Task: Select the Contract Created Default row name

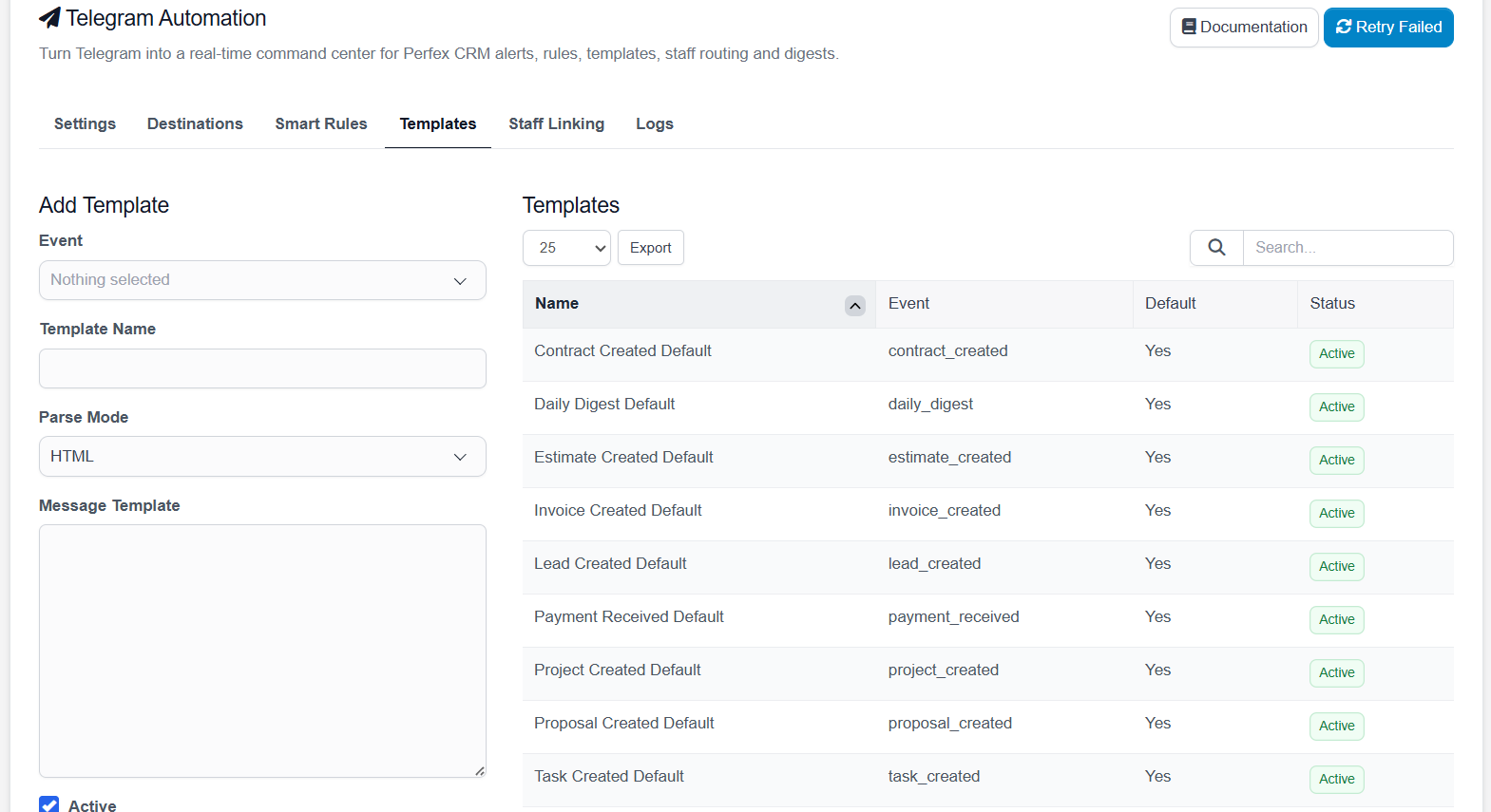Action: [x=622, y=351]
